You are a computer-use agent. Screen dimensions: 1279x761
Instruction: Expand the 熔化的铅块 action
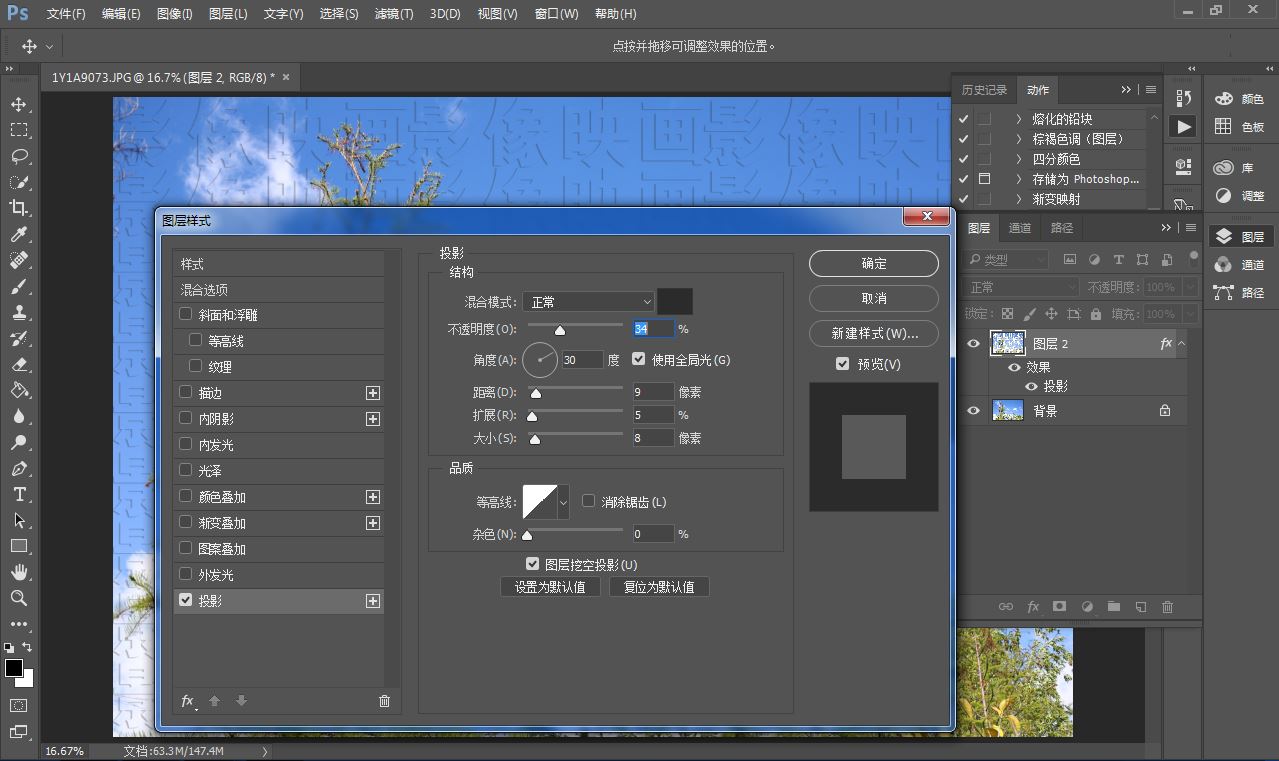(1018, 119)
